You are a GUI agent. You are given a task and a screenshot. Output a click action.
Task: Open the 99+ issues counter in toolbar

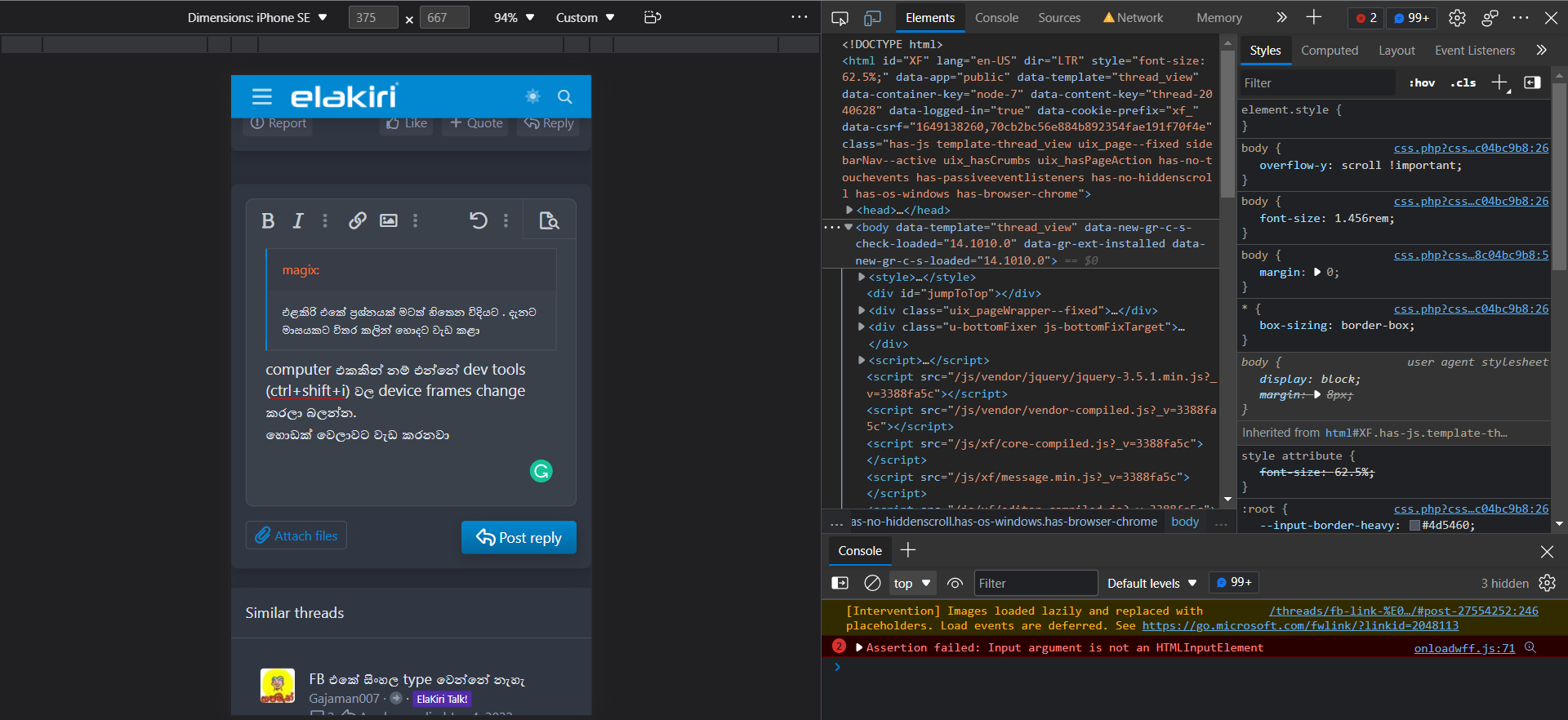[1411, 18]
